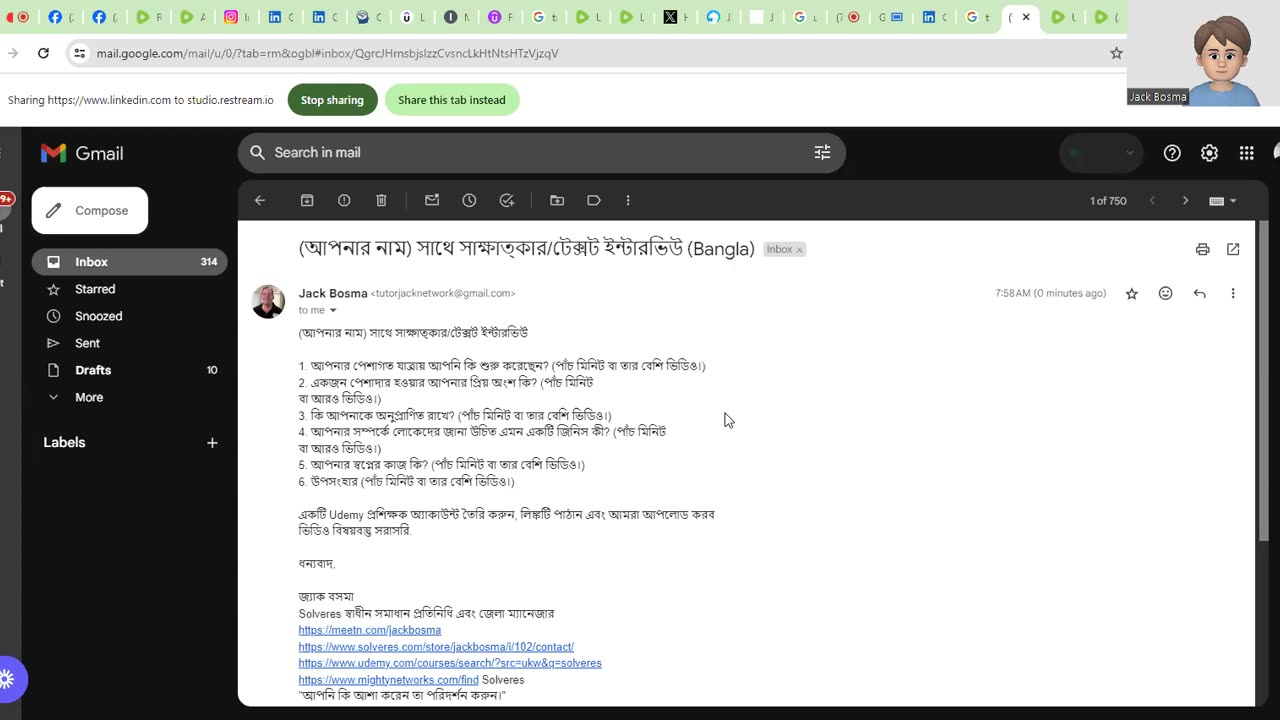Open the Google apps grid
This screenshot has width=1280, height=720.
pyautogui.click(x=1246, y=153)
